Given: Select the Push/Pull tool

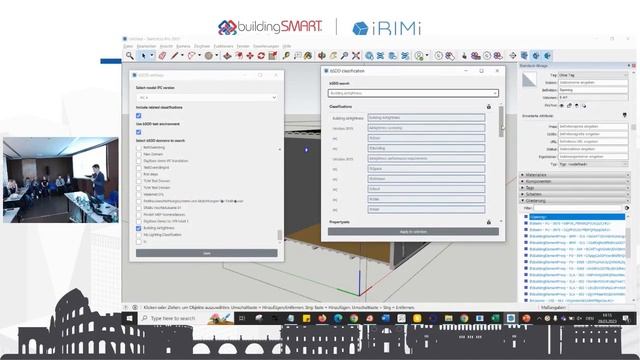Looking at the screenshot, I should tap(227, 56).
